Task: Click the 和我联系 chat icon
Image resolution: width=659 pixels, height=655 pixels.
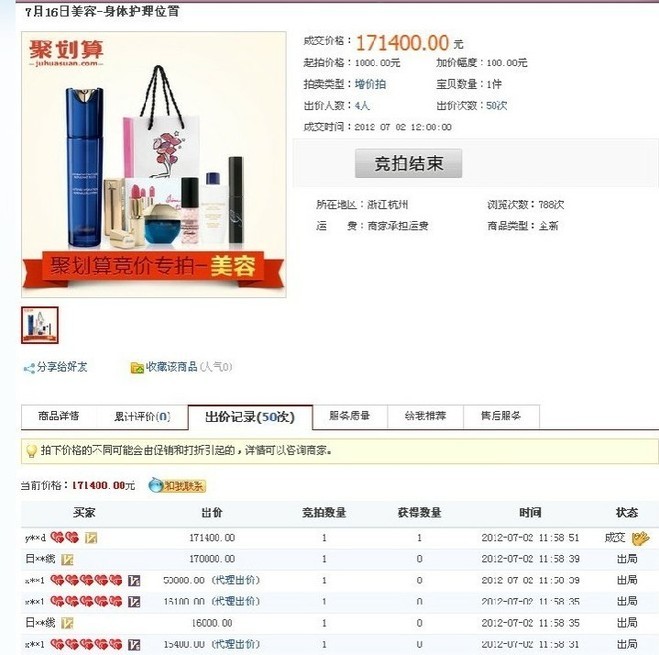Action: click(177, 486)
